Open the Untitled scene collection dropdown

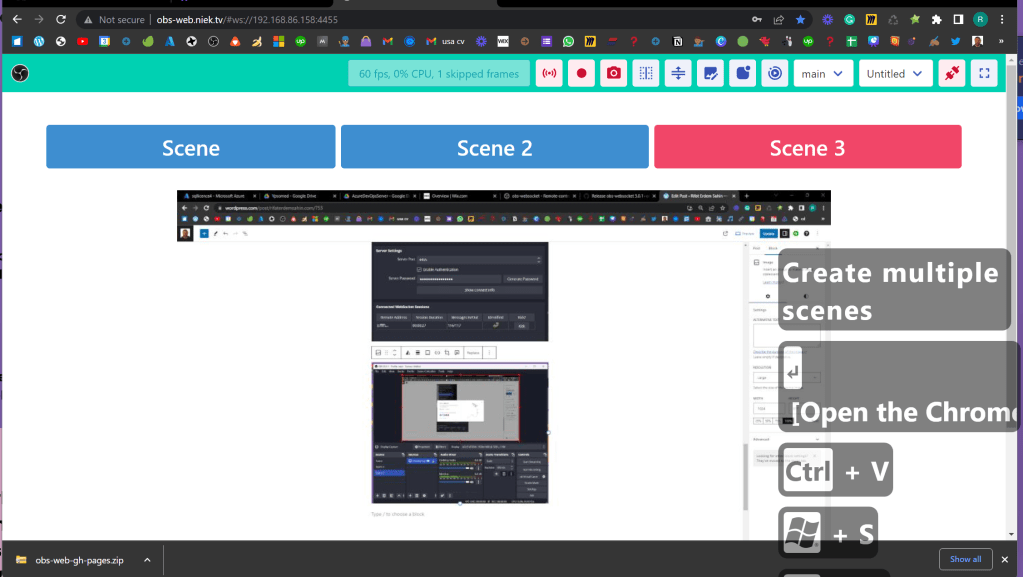click(896, 74)
